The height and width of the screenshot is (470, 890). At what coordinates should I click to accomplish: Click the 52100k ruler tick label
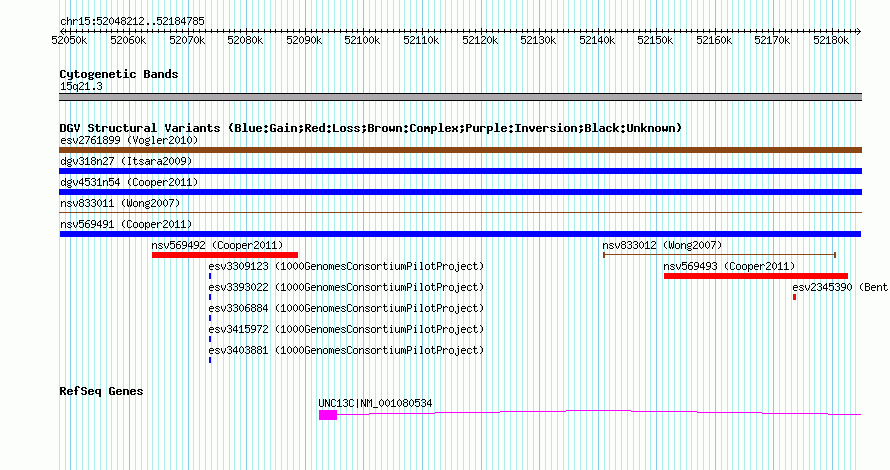click(362, 40)
